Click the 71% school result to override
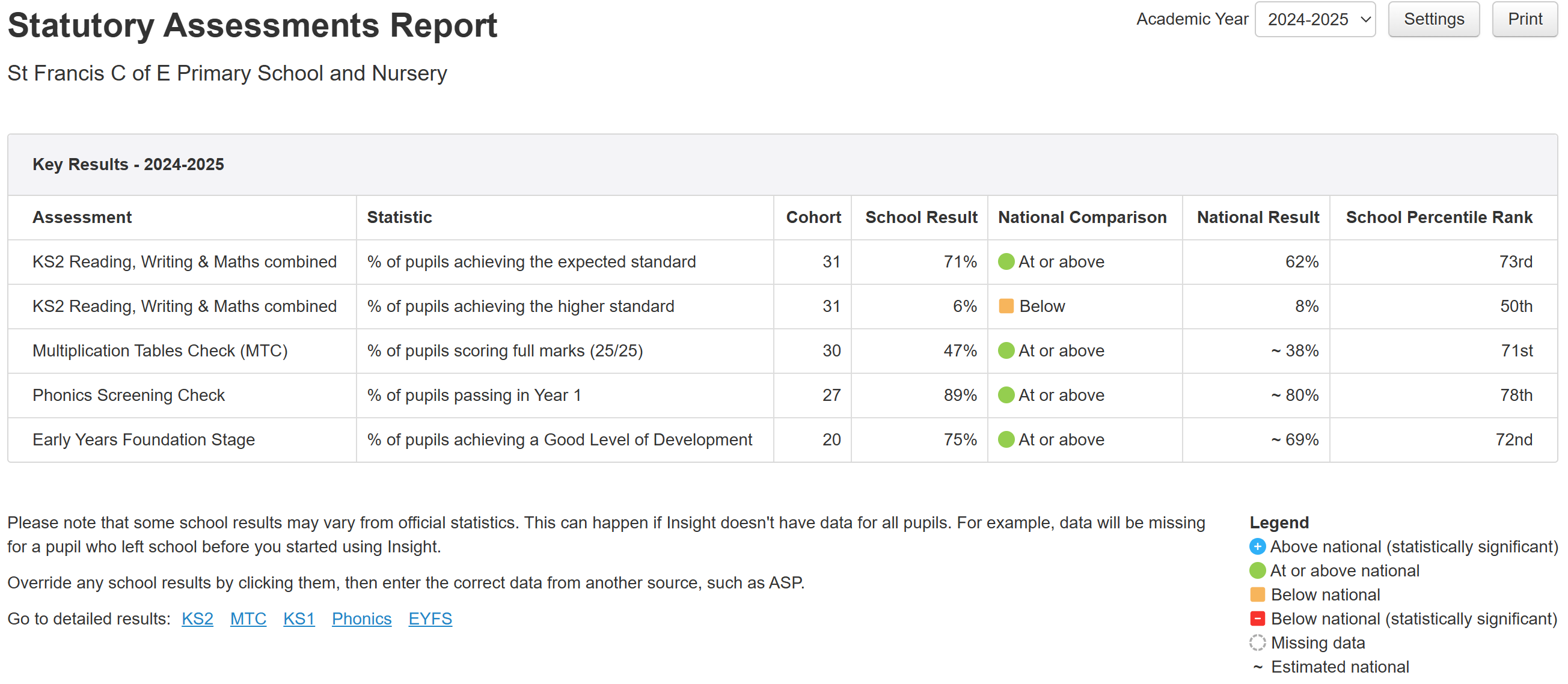1568x684 pixels. (960, 261)
